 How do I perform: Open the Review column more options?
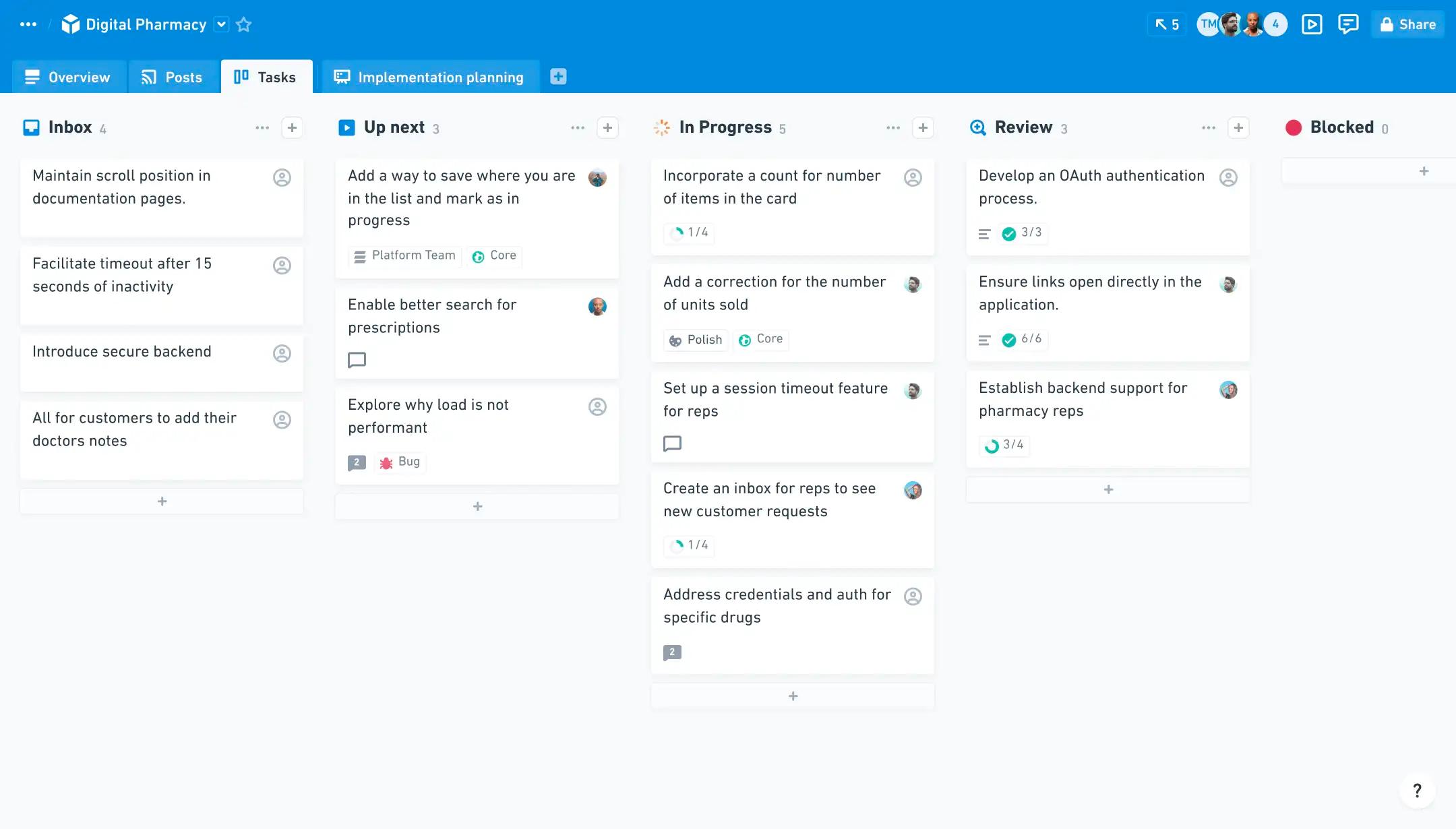(1209, 128)
